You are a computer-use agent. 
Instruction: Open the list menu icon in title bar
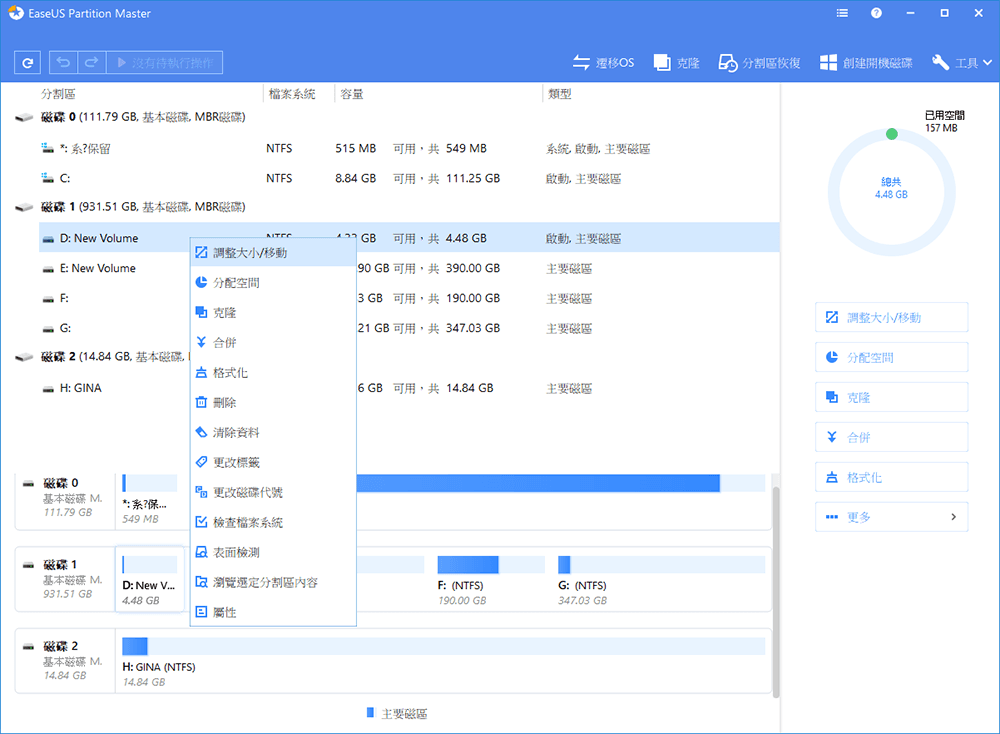coord(842,13)
